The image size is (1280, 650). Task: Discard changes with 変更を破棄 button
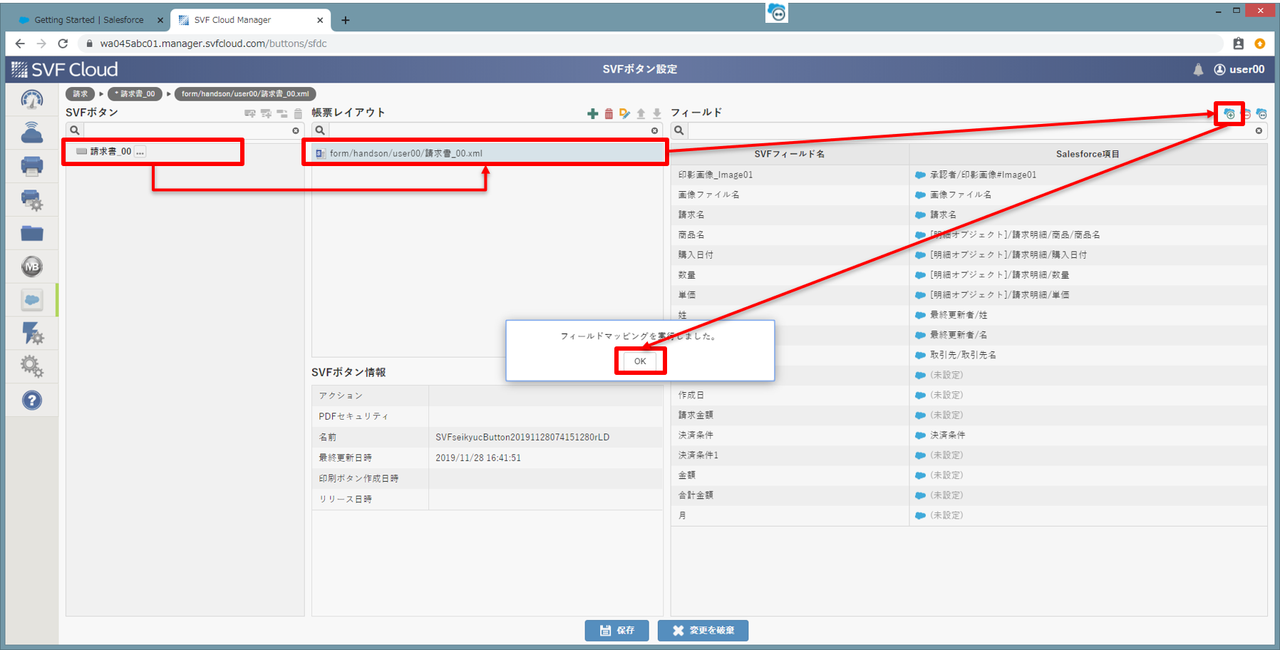(x=703, y=630)
